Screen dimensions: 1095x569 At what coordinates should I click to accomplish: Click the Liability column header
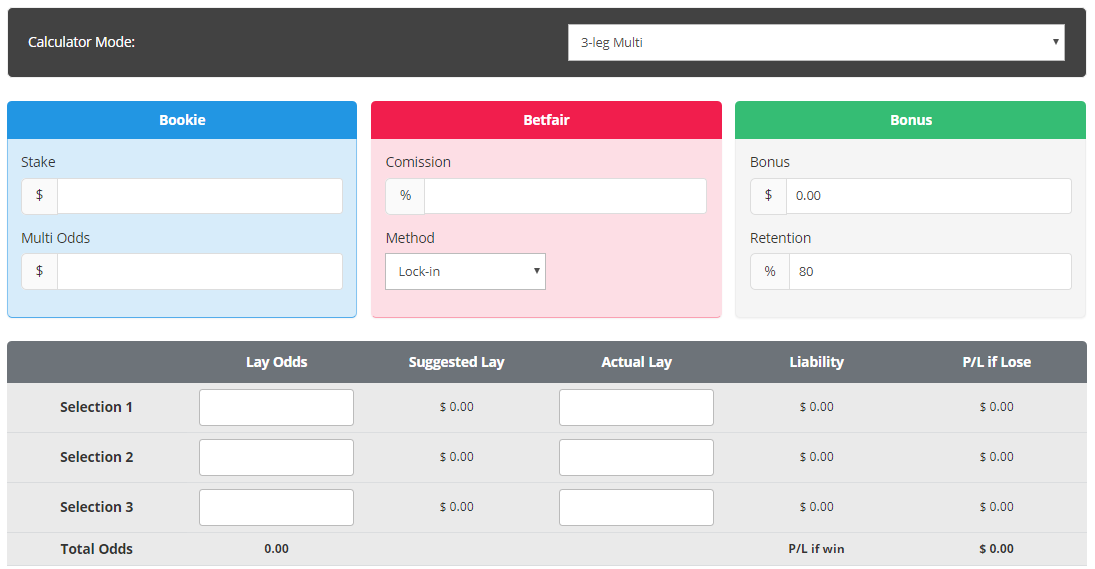[x=816, y=362]
